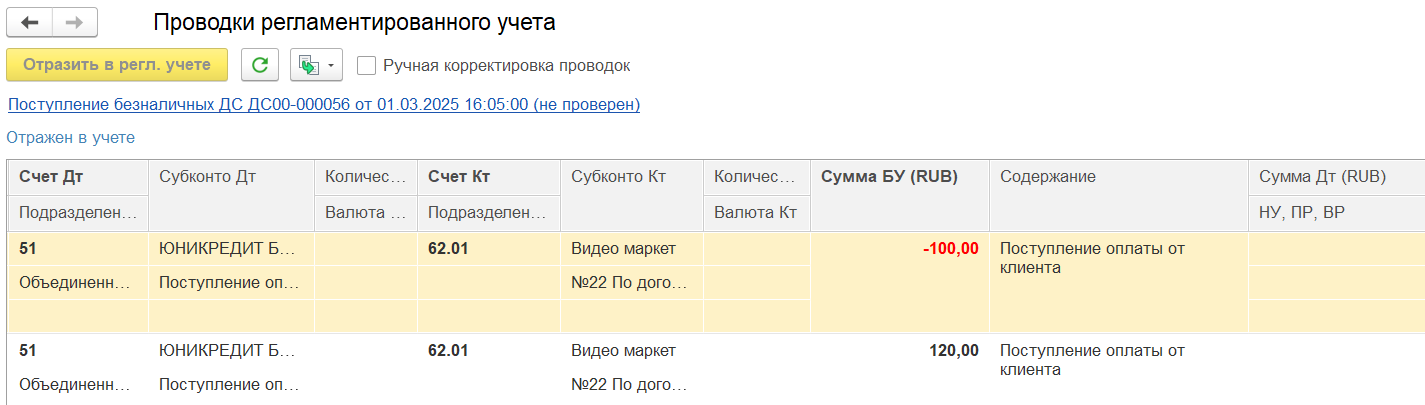
Task: Click Сумма БУ (RUB) column header
Action: [x=900, y=177]
